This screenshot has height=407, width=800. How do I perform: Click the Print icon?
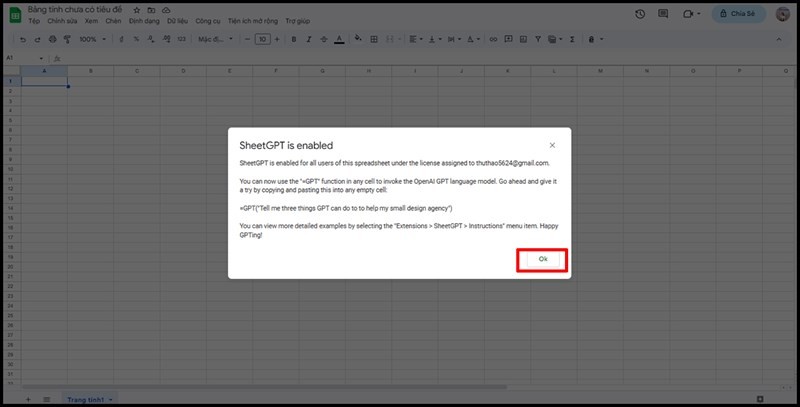[53, 39]
